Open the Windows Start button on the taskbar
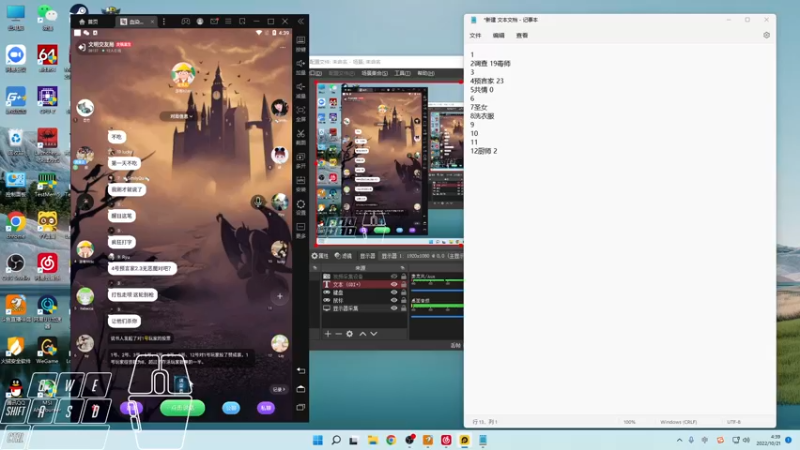 [317, 440]
